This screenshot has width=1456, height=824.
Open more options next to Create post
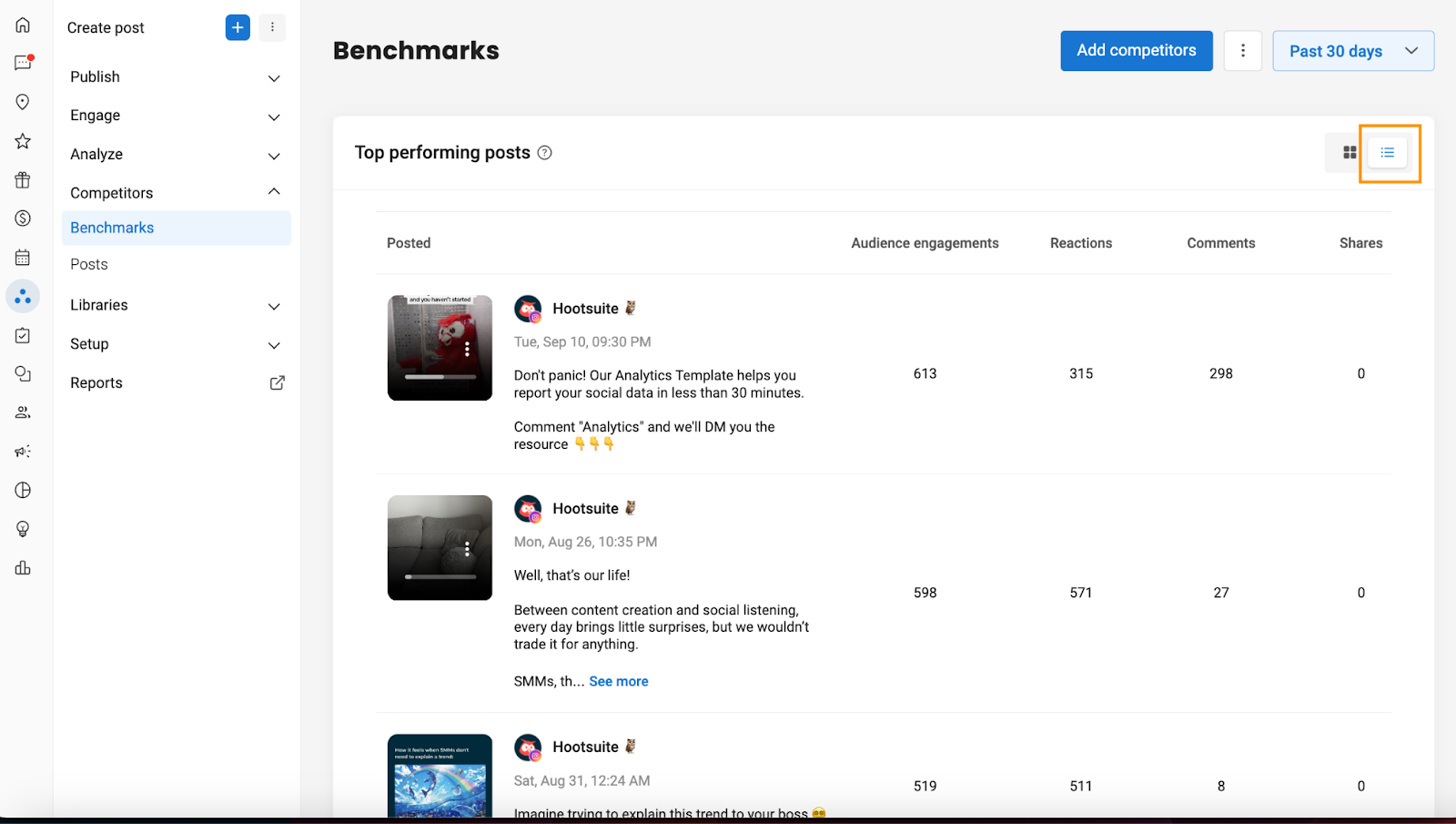[272, 27]
